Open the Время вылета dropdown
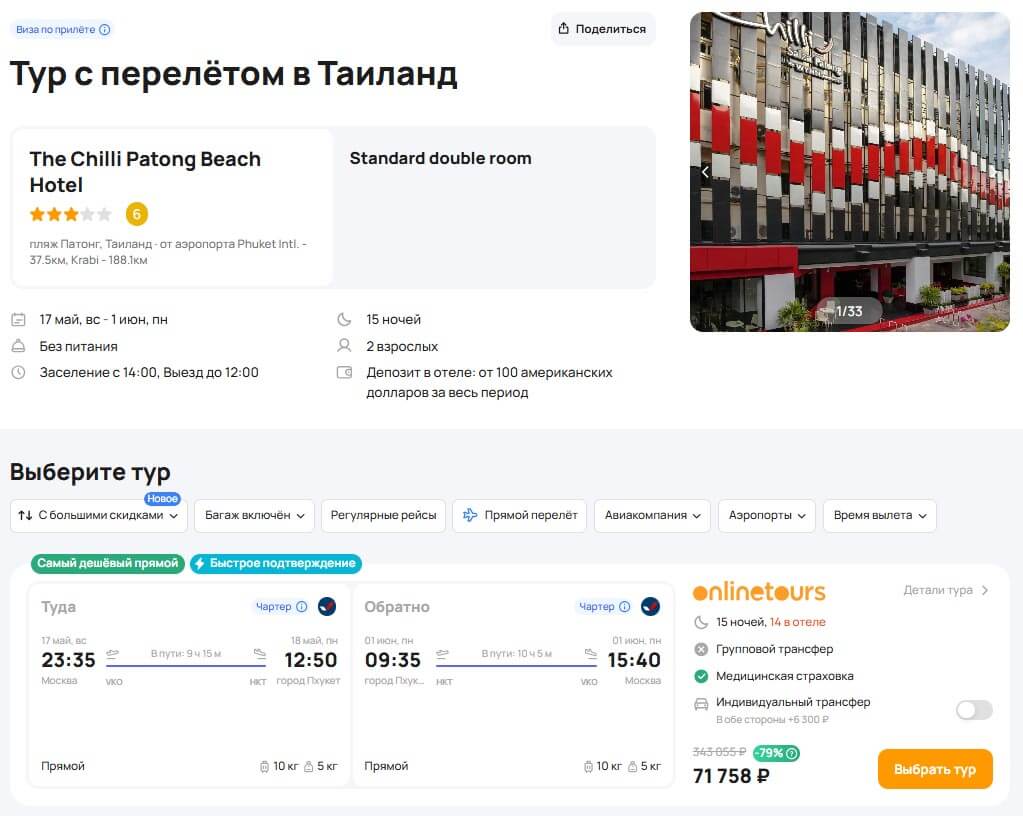The image size is (1023, 816). pyautogui.click(x=879, y=515)
